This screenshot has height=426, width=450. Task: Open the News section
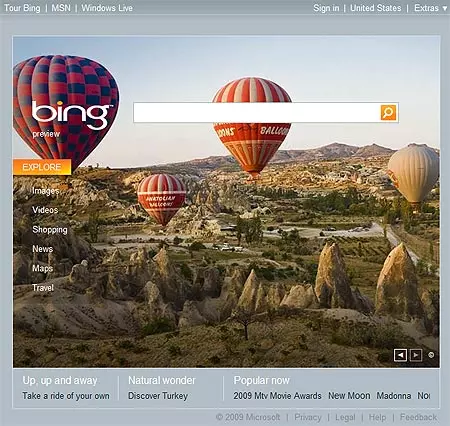tap(42, 249)
